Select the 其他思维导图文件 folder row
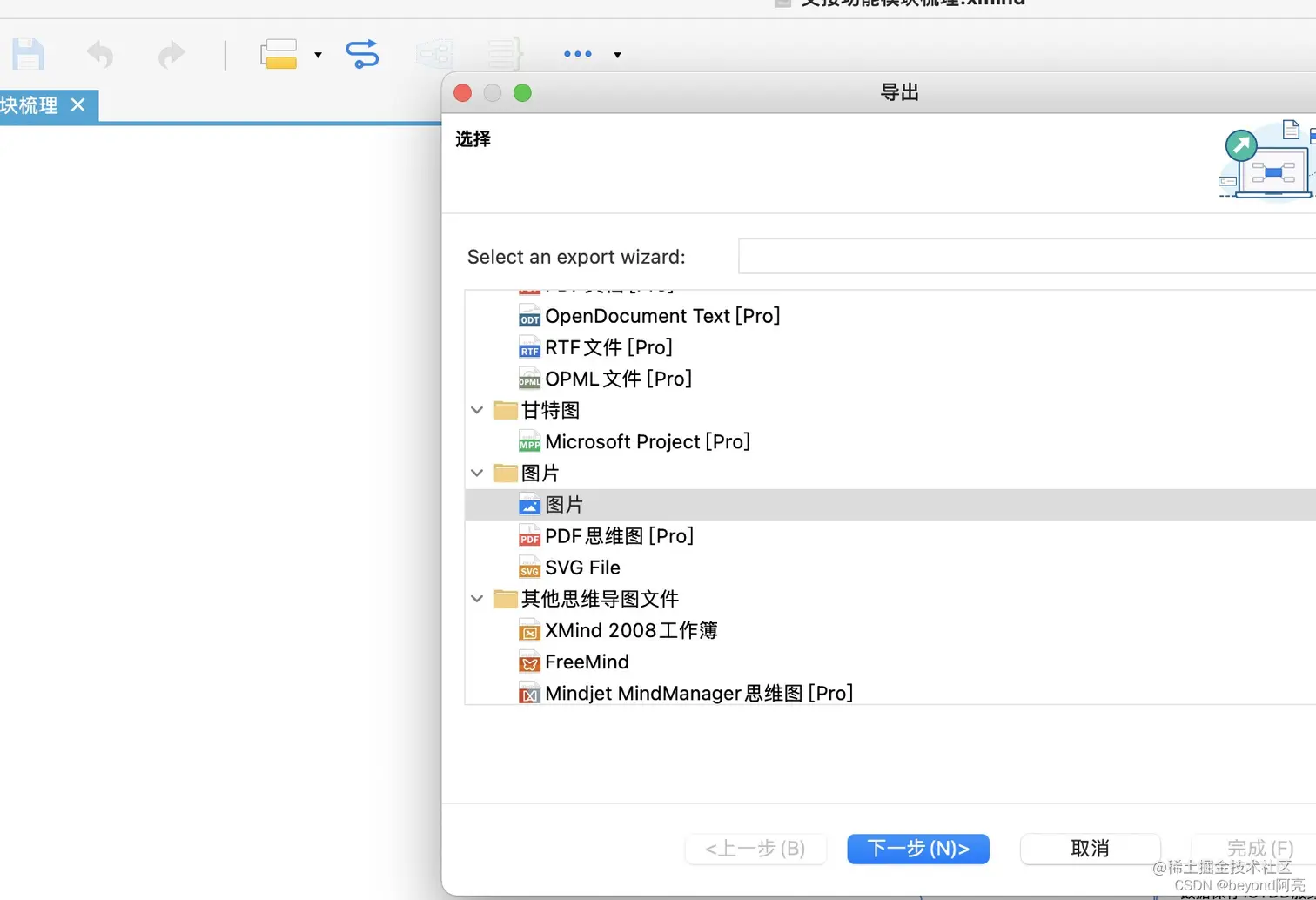Viewport: 1316px width, 900px height. 600,599
